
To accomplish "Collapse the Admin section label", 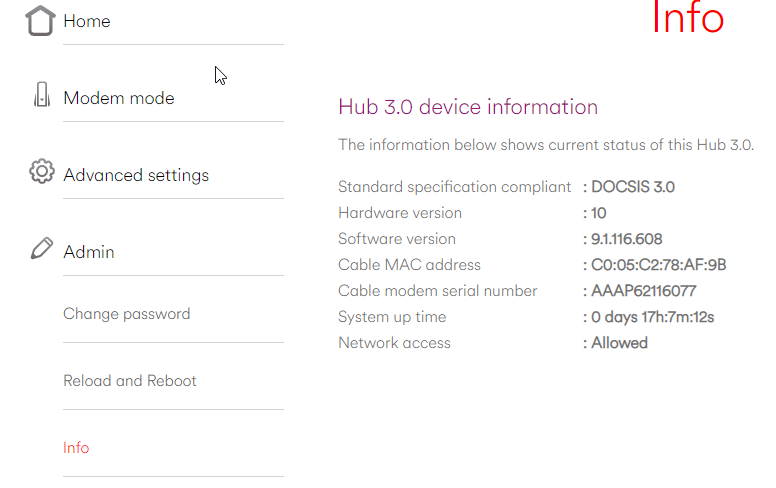I will coord(89,252).
